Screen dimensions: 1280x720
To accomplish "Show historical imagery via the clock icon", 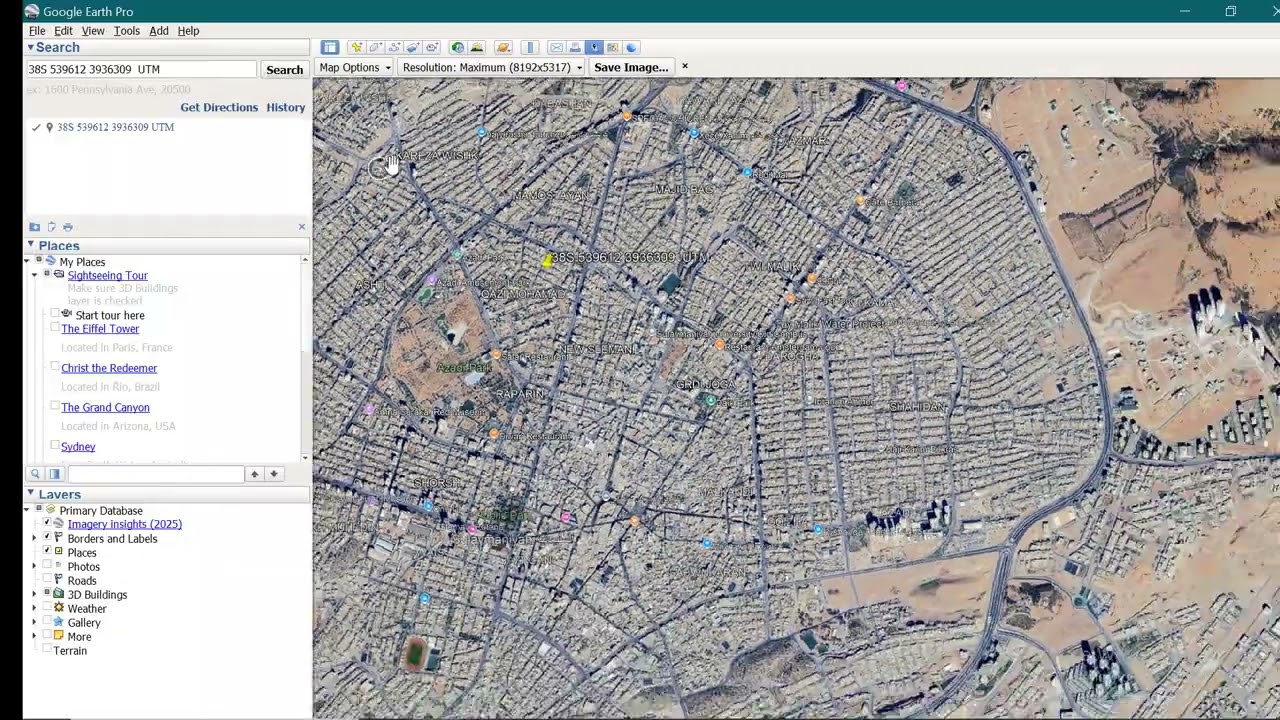I will pos(457,47).
